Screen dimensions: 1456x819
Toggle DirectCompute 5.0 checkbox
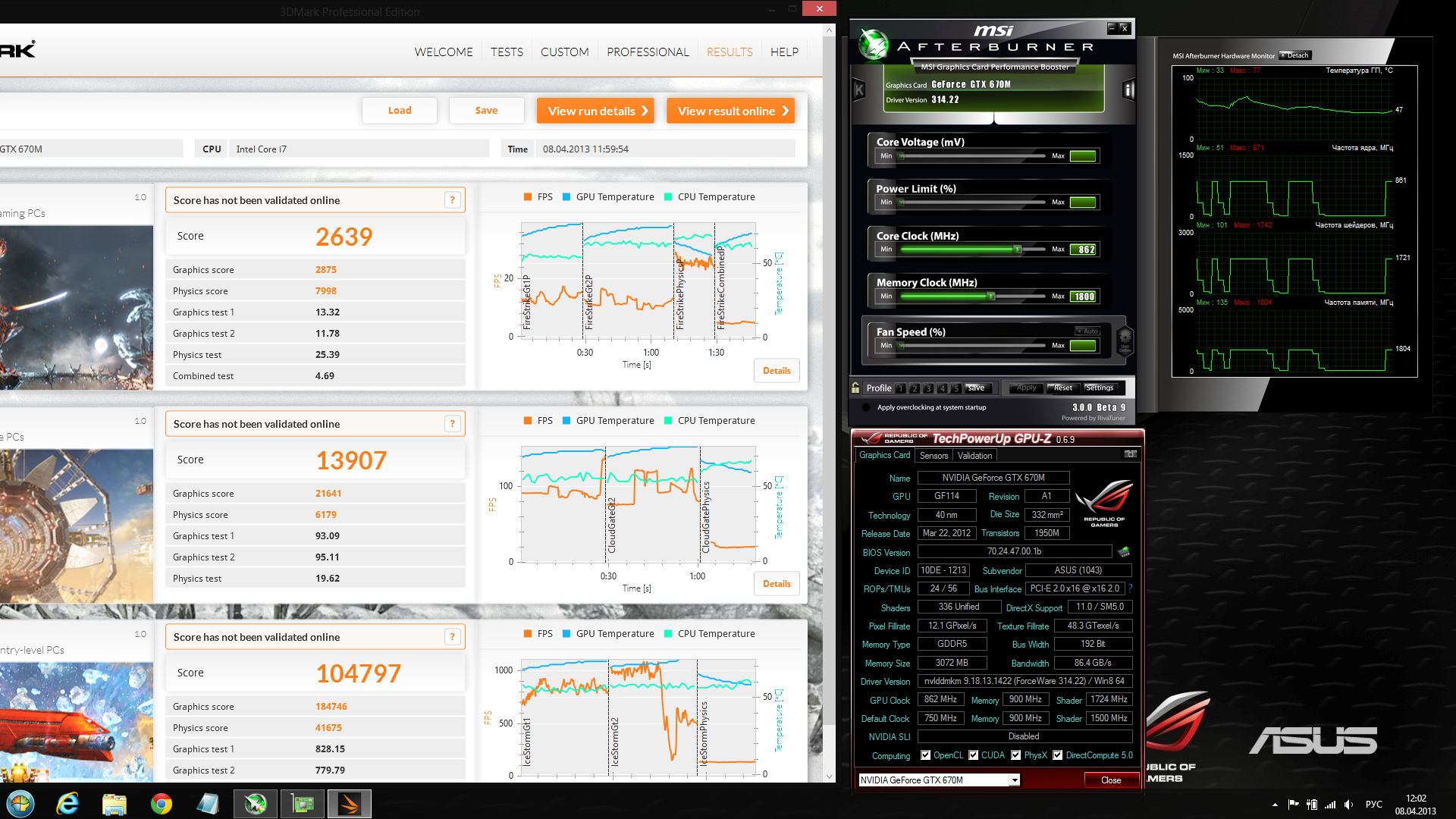point(1057,755)
